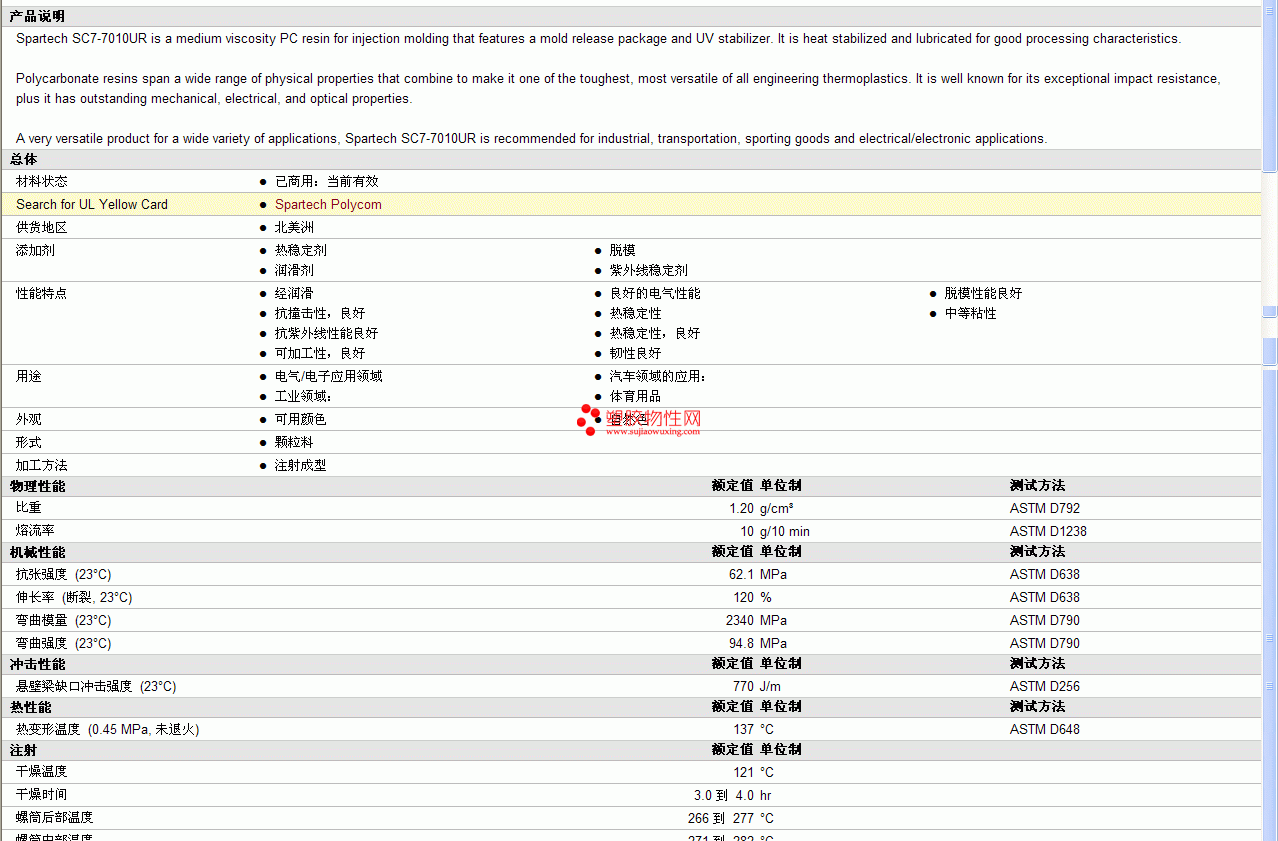The height and width of the screenshot is (841, 1278).
Task: Click the ASTM D648 test method
Action: (x=1045, y=729)
